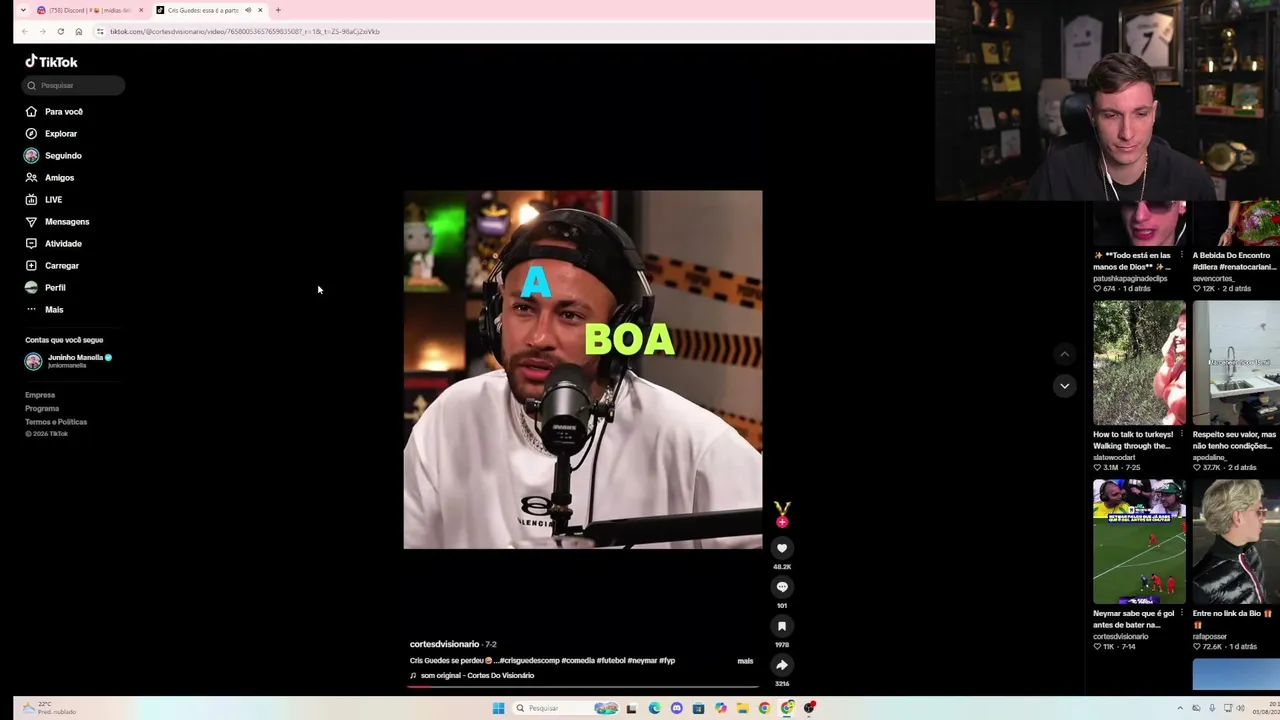Image resolution: width=1280 pixels, height=720 pixels.
Task: Open the music note sound icon
Action: [x=413, y=676]
